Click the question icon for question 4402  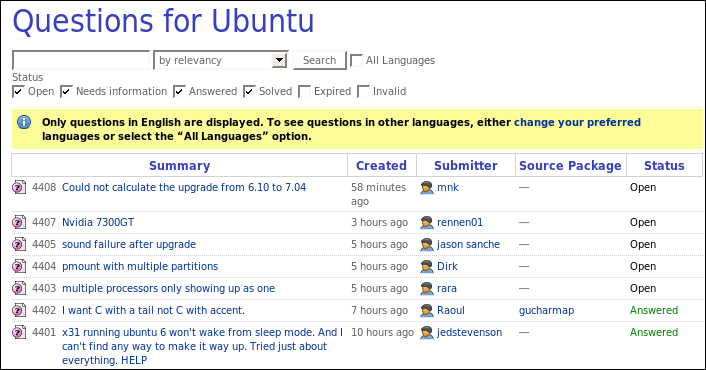[x=19, y=310]
